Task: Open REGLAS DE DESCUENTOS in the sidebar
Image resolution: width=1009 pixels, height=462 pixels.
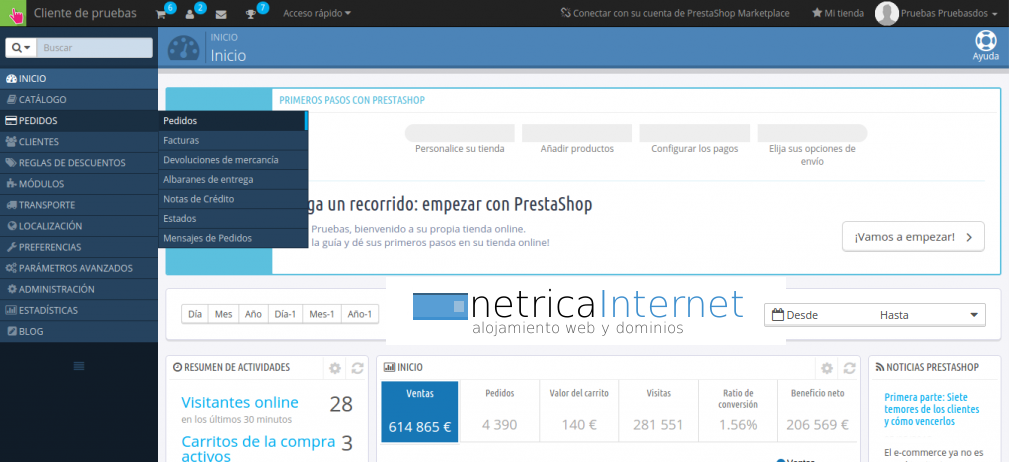Action: 79,163
